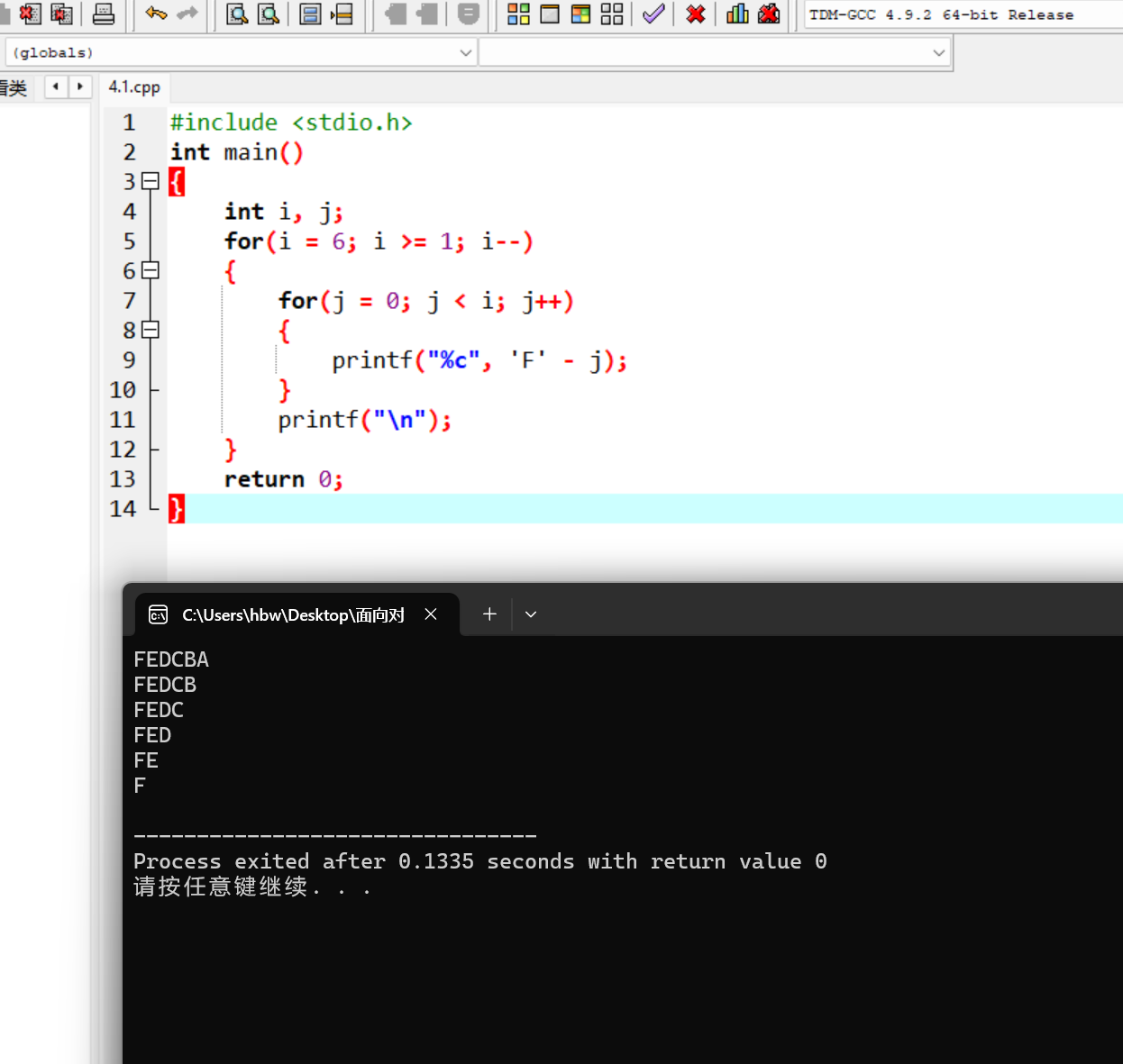This screenshot has width=1123, height=1064.
Task: Click the left scroll arrow of side panel tabs
Action: click(x=56, y=86)
